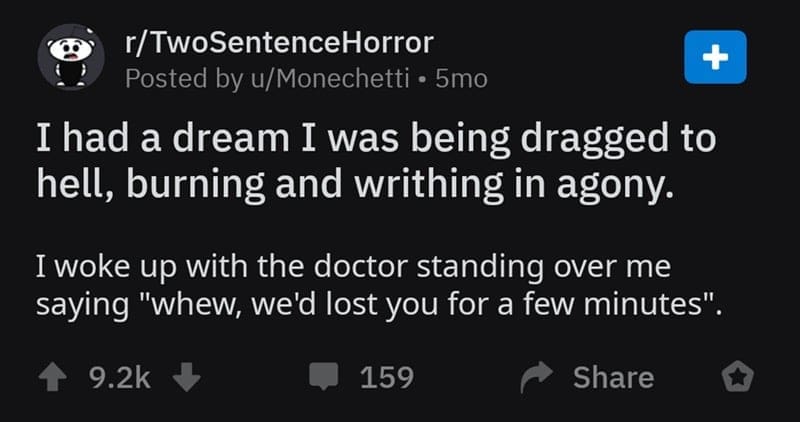Click the 159 comment count
Viewport: 800px width, 422px height.
point(386,377)
